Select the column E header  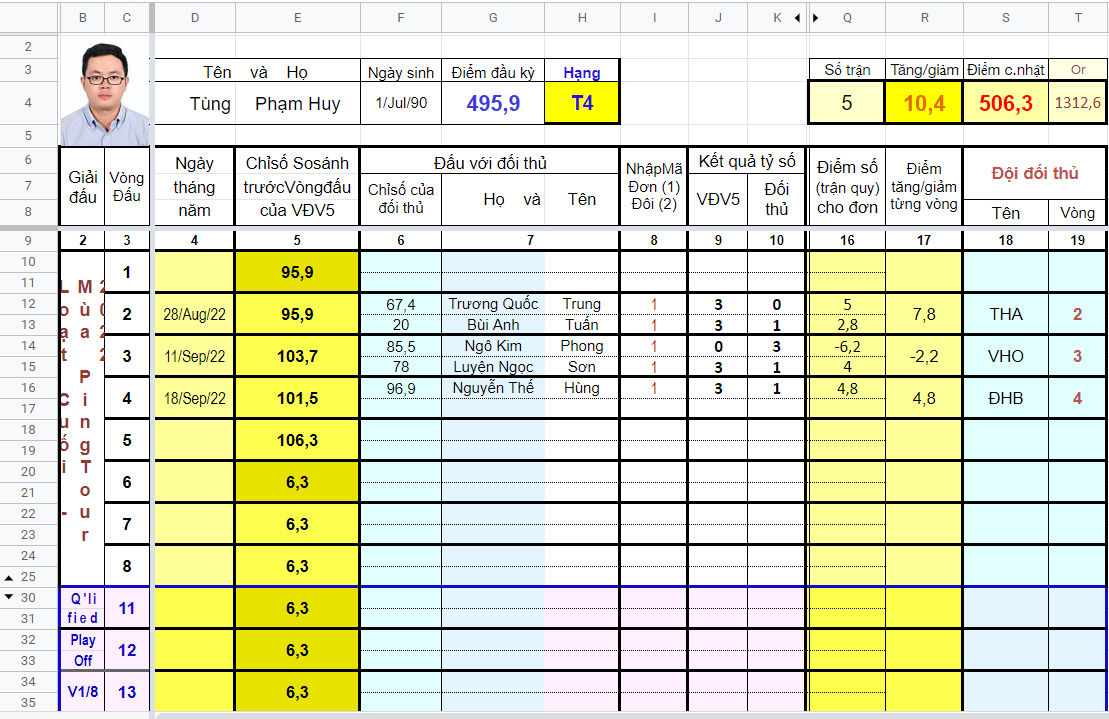(x=297, y=18)
